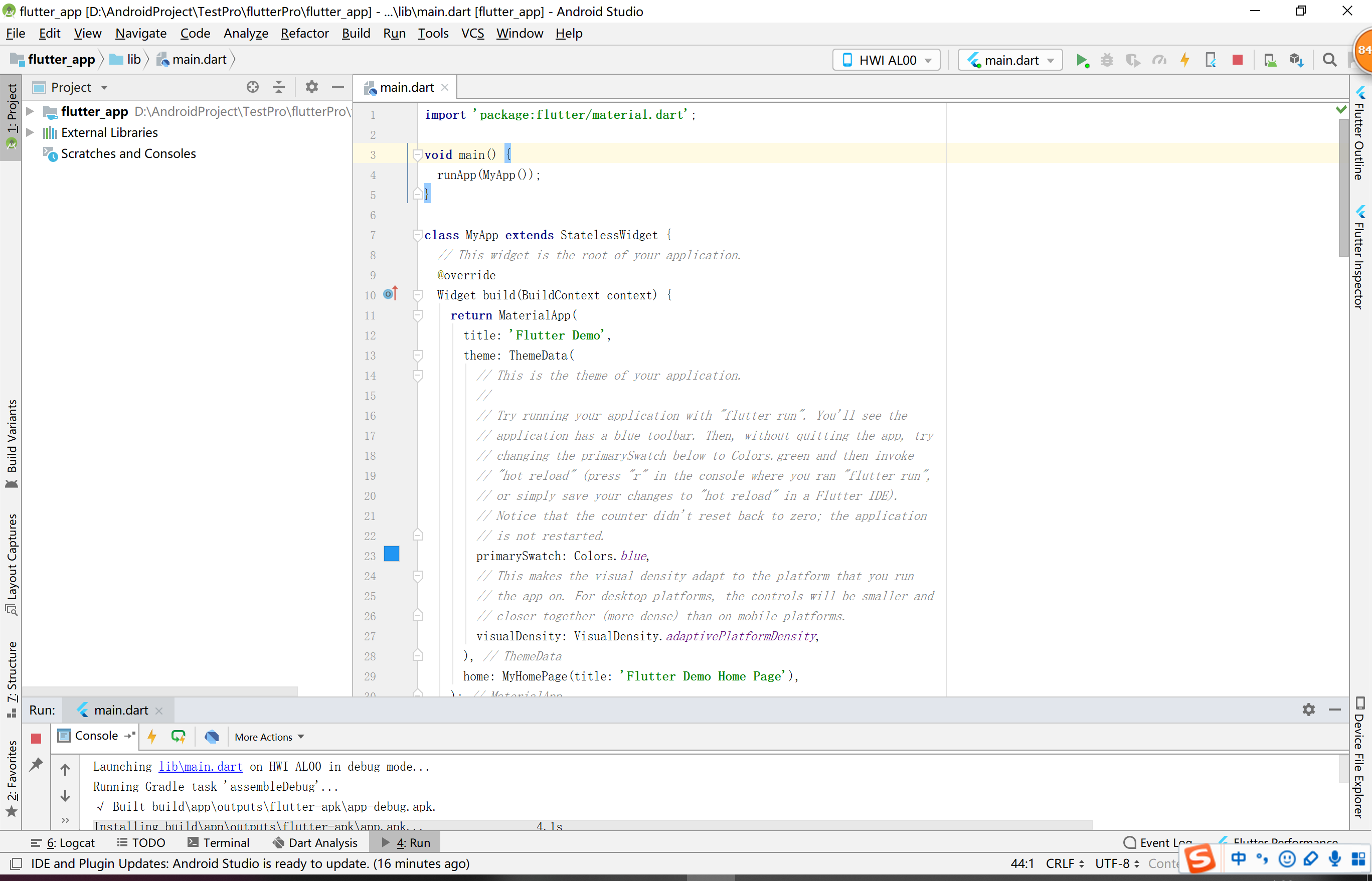Select the main.dart editor tab

click(x=406, y=88)
